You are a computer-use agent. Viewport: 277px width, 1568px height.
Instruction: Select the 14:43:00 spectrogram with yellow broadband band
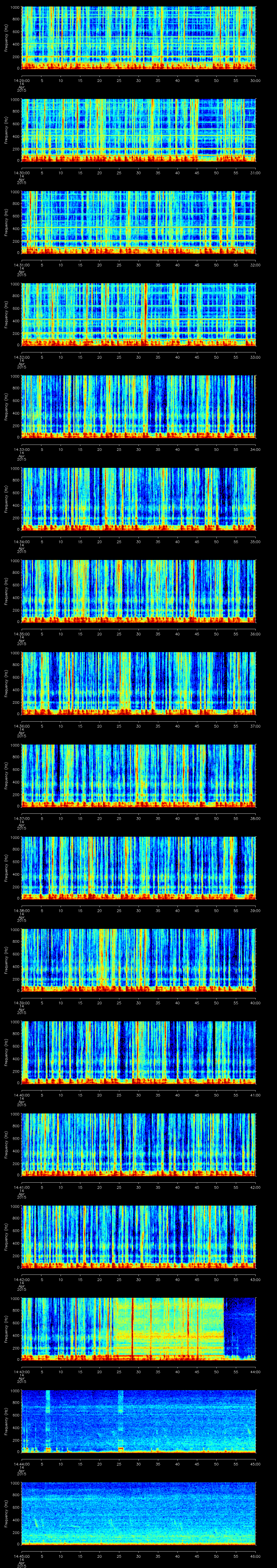click(138, 1329)
